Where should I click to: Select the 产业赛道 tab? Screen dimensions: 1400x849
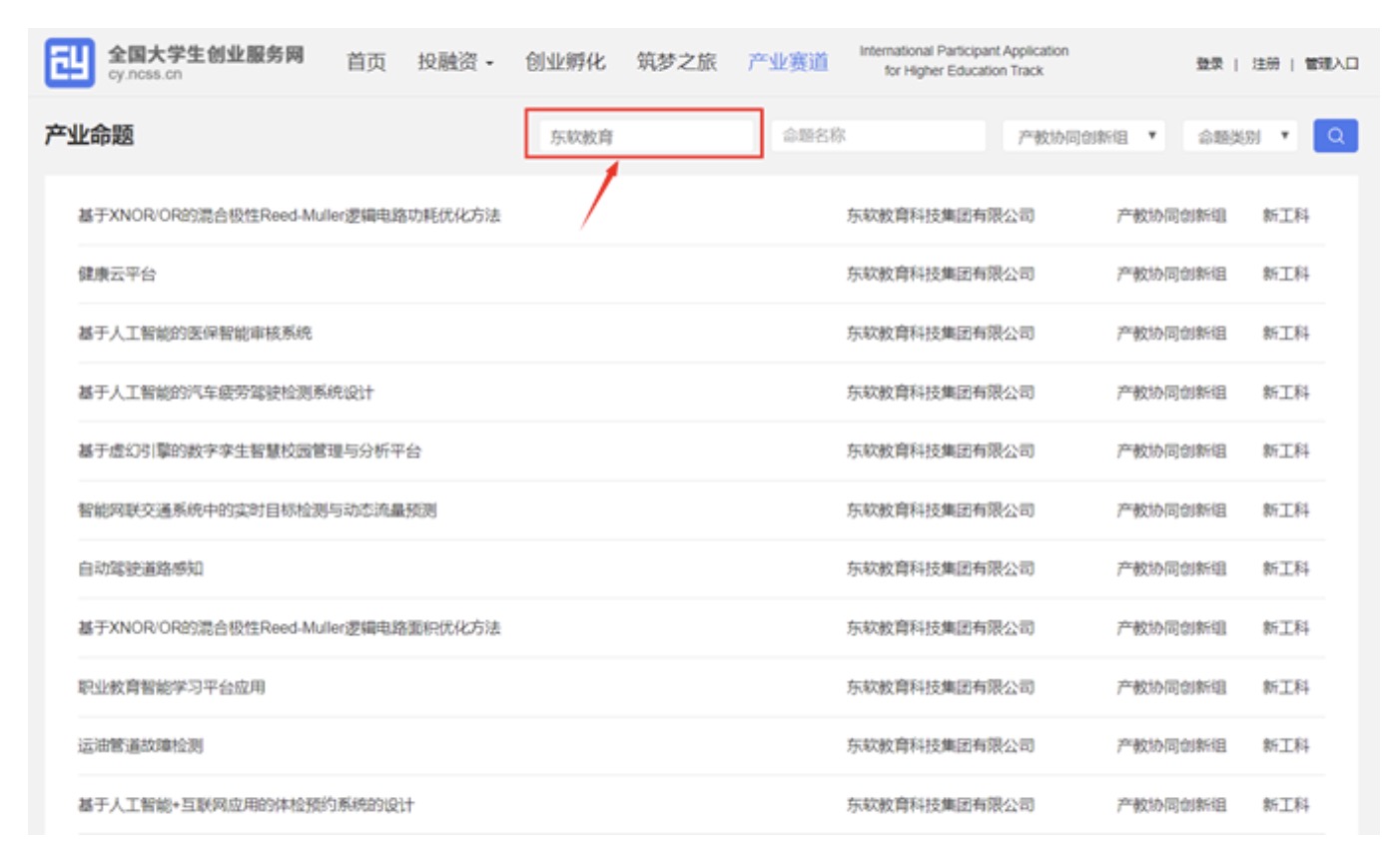(788, 62)
